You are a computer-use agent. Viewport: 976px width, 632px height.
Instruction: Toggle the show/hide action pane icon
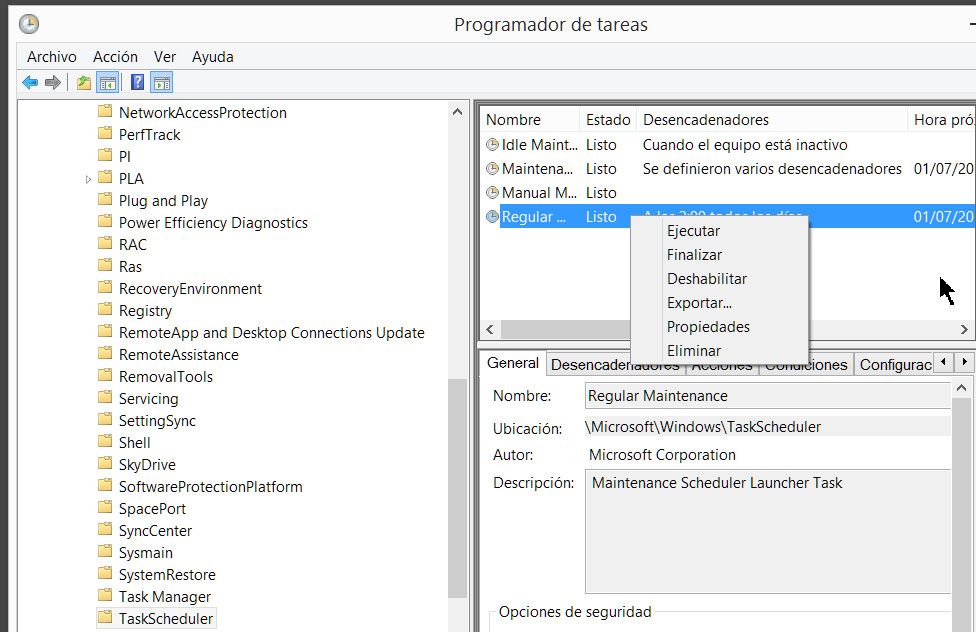click(x=162, y=82)
